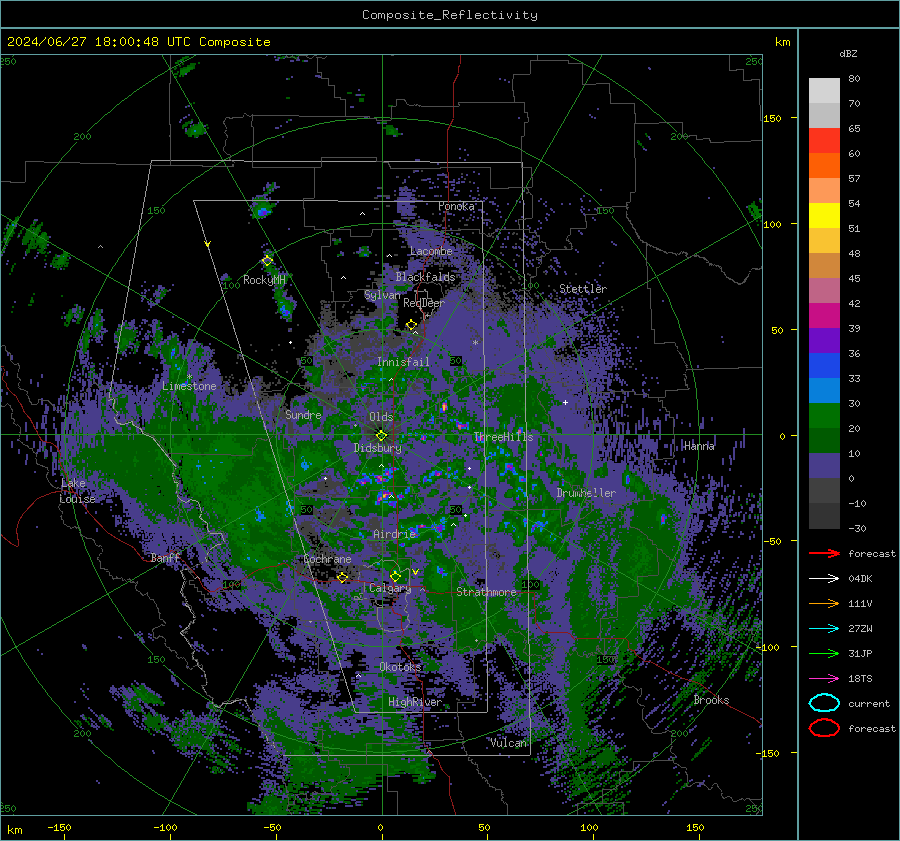Select the orange 57-60 dBZ color swatch
Image resolution: width=900 pixels, height=841 pixels.
(x=824, y=166)
